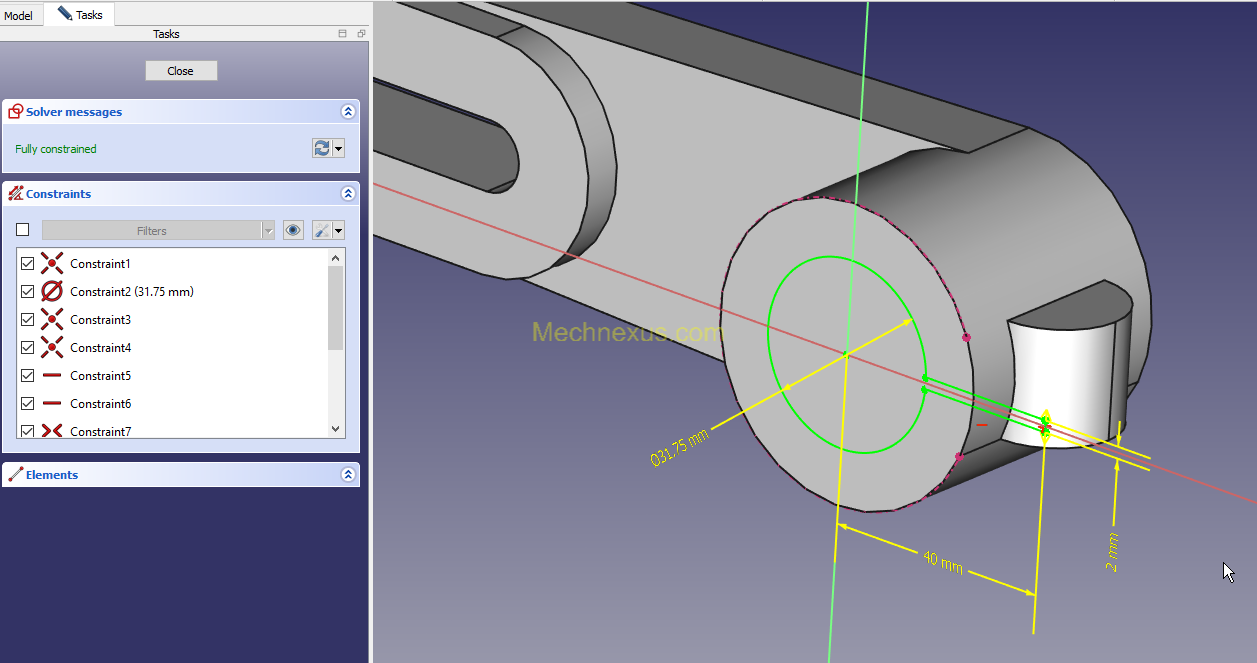This screenshot has height=663, width=1257.
Task: Uncheck the Constraint3 checkbox
Action: pyautogui.click(x=28, y=320)
